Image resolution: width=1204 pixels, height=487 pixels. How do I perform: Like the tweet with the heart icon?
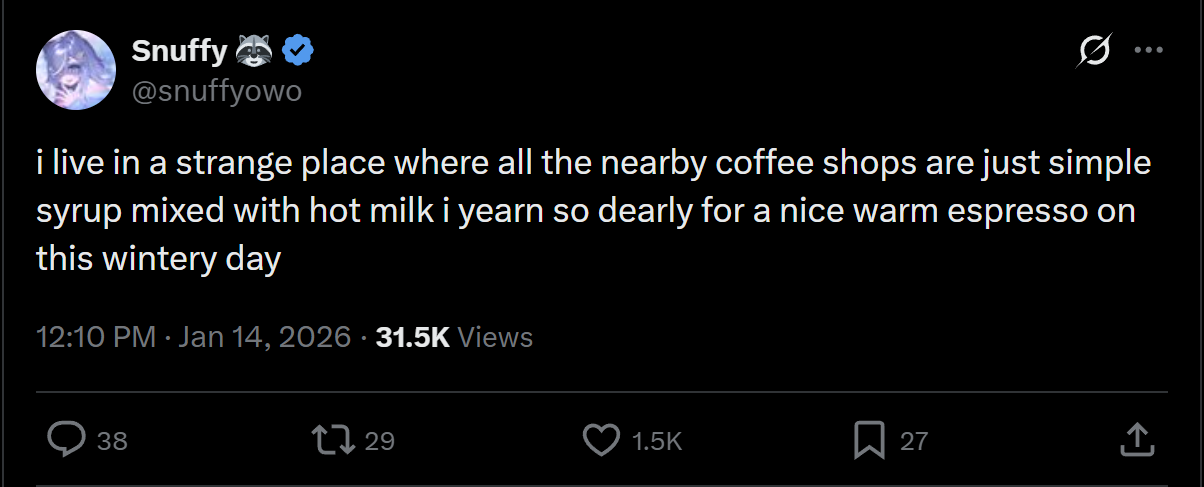[600, 439]
